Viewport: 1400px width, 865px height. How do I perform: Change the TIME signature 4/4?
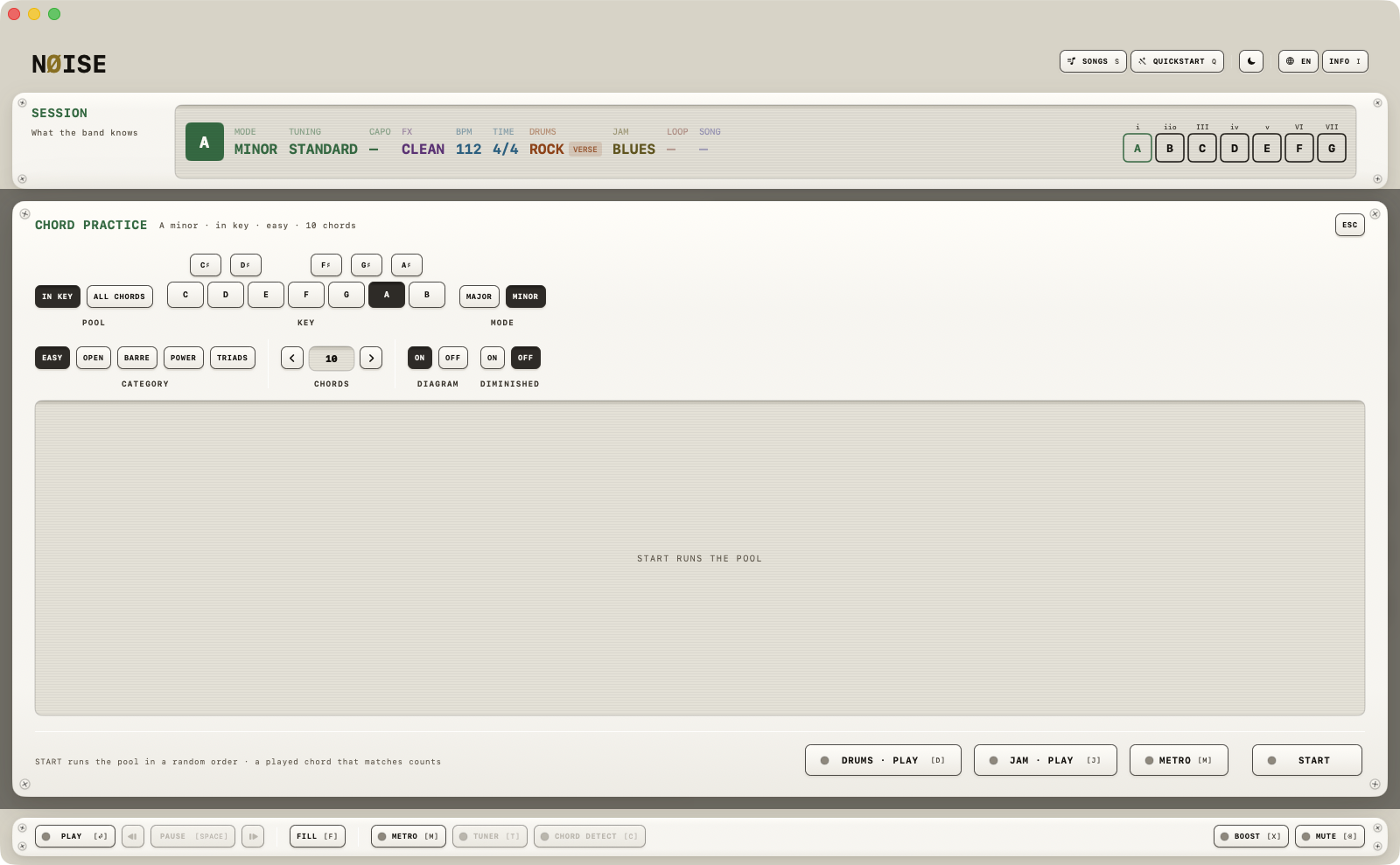tap(505, 150)
